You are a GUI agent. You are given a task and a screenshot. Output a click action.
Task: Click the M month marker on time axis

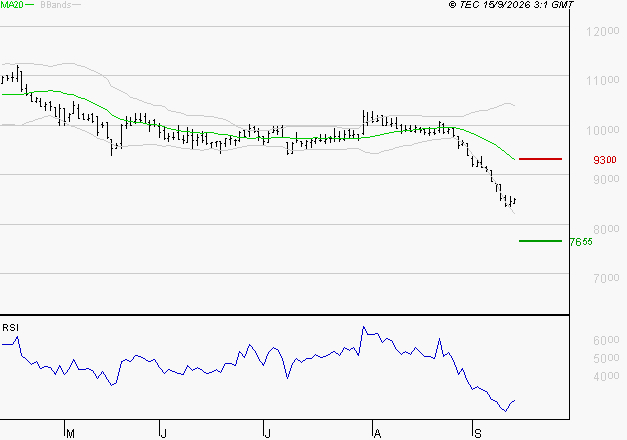[x=70, y=433]
